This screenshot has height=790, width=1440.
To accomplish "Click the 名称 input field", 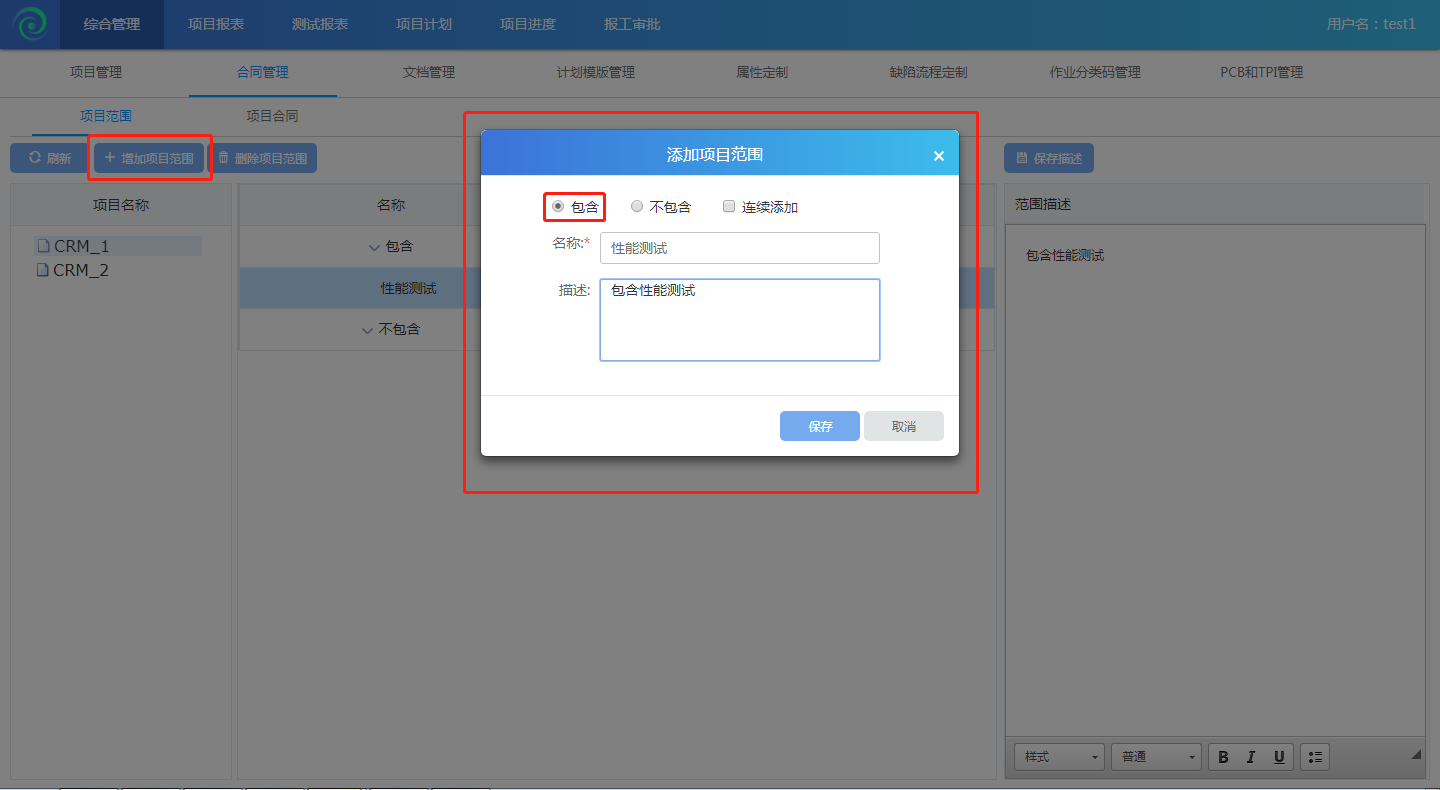I will pos(739,248).
